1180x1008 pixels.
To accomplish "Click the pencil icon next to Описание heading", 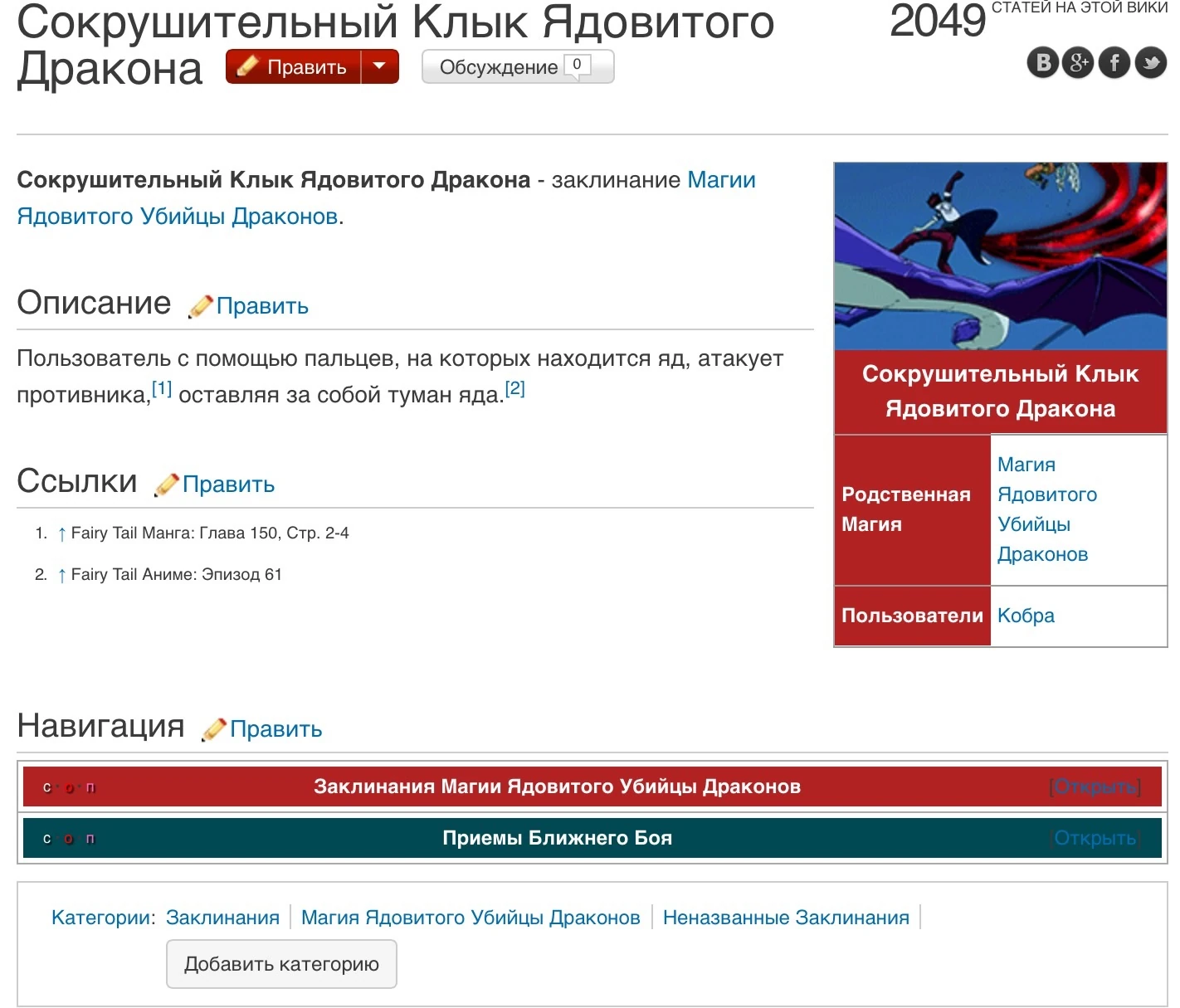I will click(201, 306).
